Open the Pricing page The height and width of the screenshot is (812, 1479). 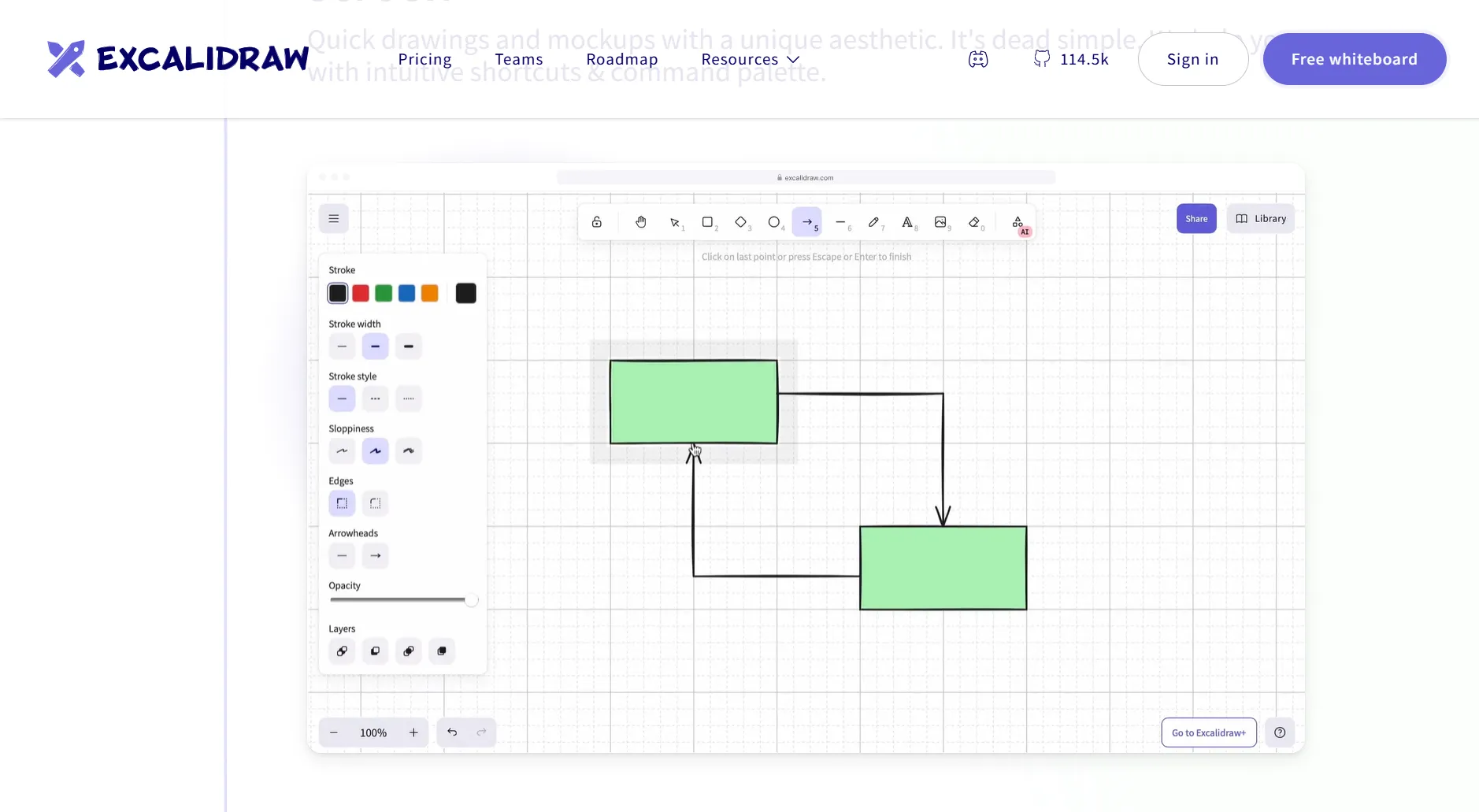point(424,59)
